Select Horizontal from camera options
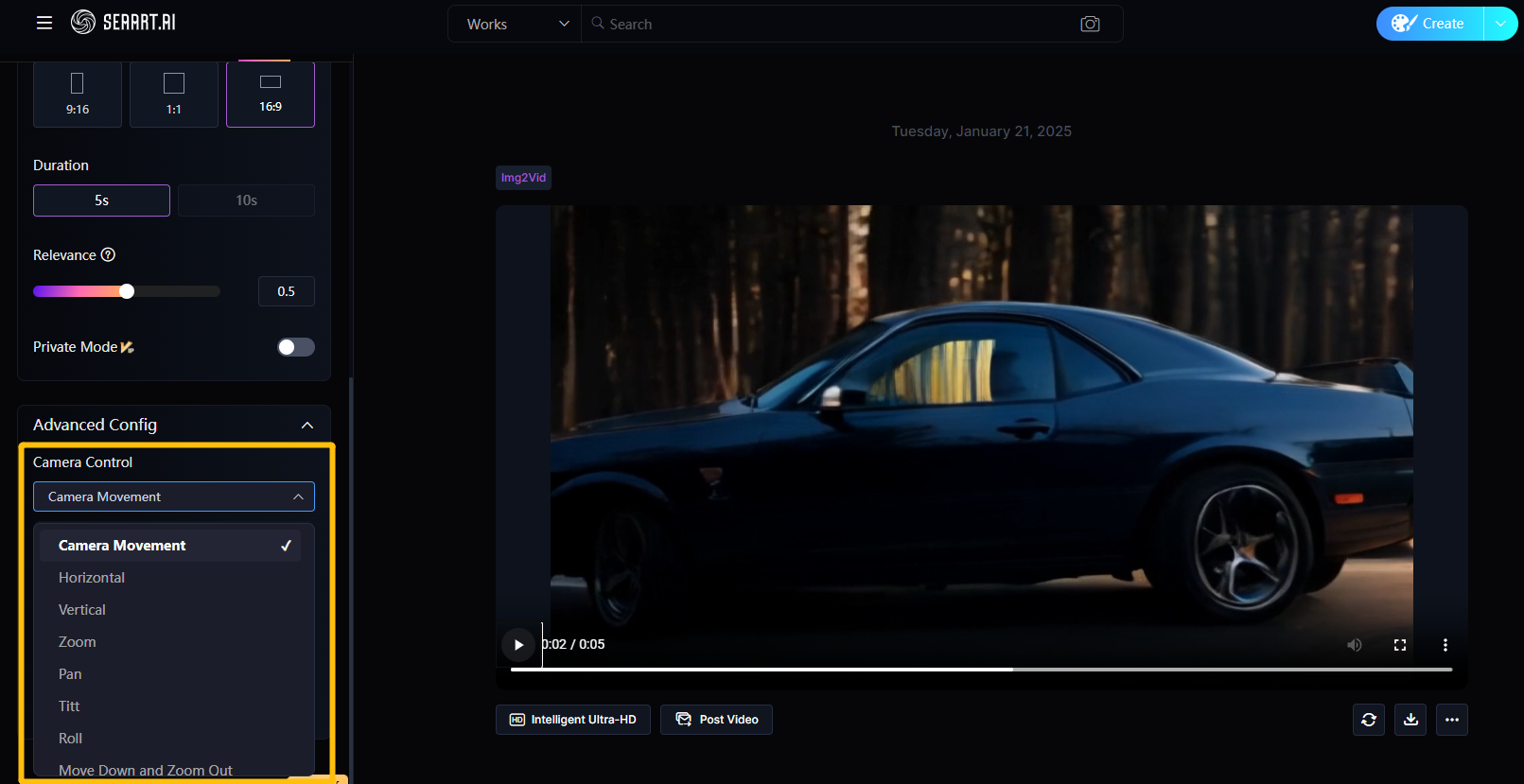The height and width of the screenshot is (784, 1524). [x=92, y=578]
